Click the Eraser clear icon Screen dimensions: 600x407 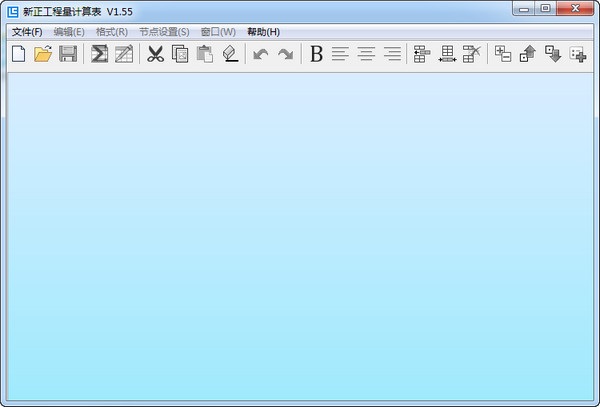coord(230,54)
